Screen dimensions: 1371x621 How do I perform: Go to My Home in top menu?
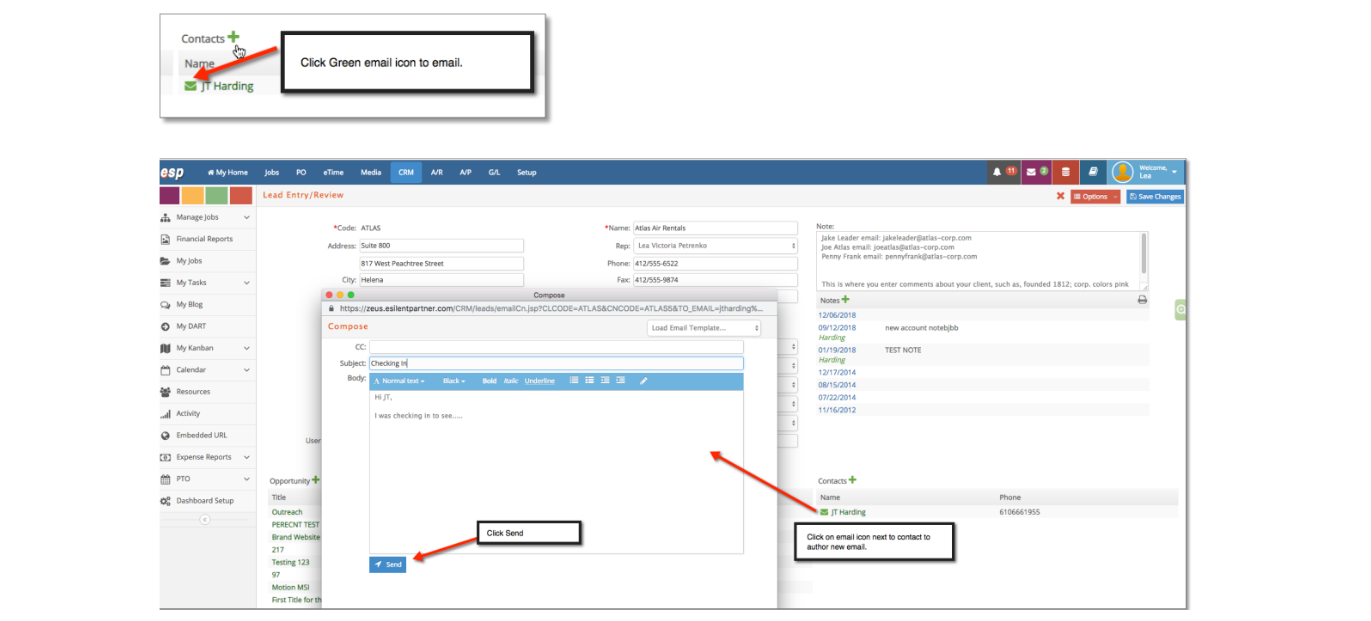228,172
